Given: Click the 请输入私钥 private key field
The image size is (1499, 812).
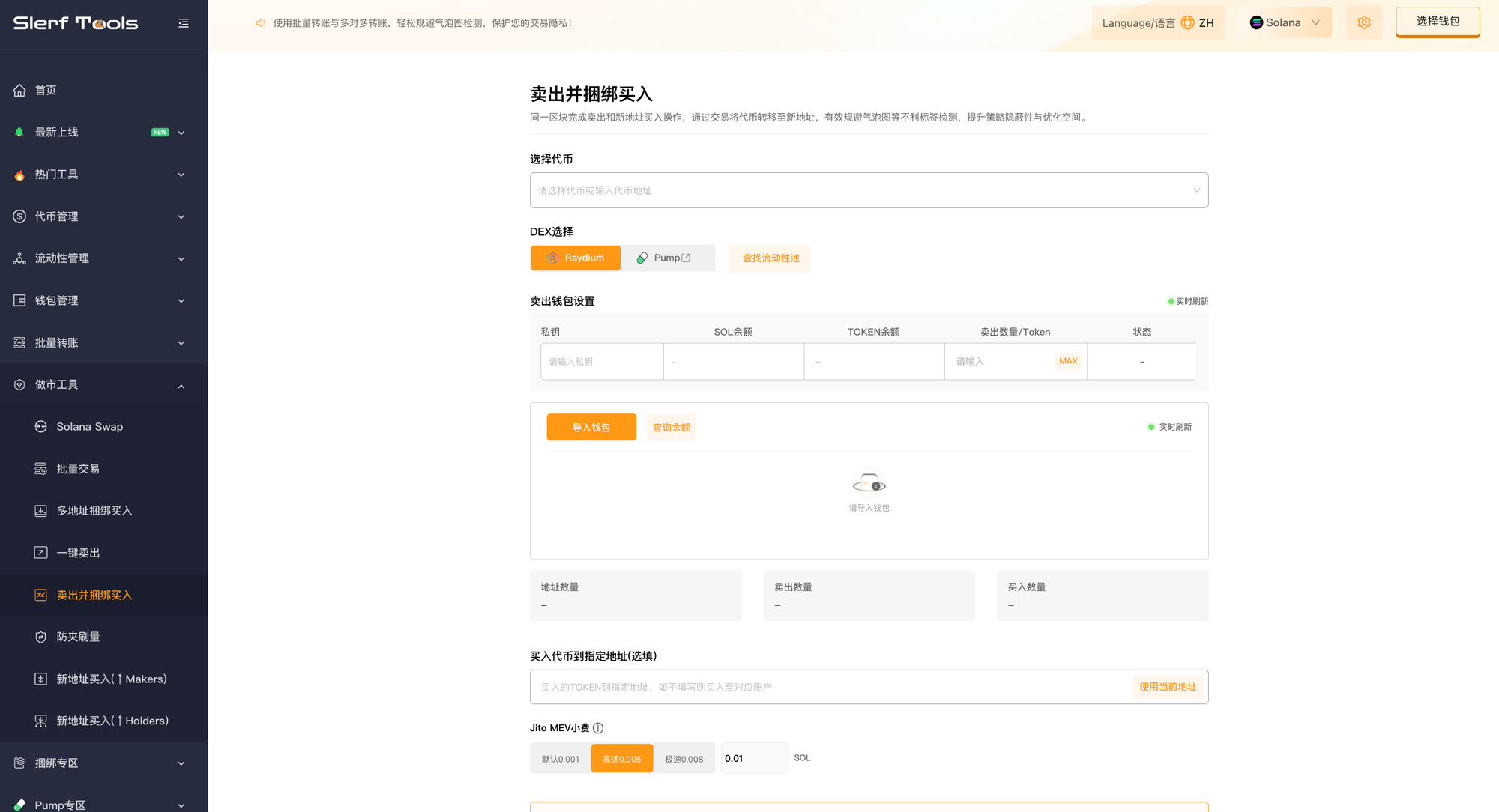Looking at the screenshot, I should coord(601,362).
